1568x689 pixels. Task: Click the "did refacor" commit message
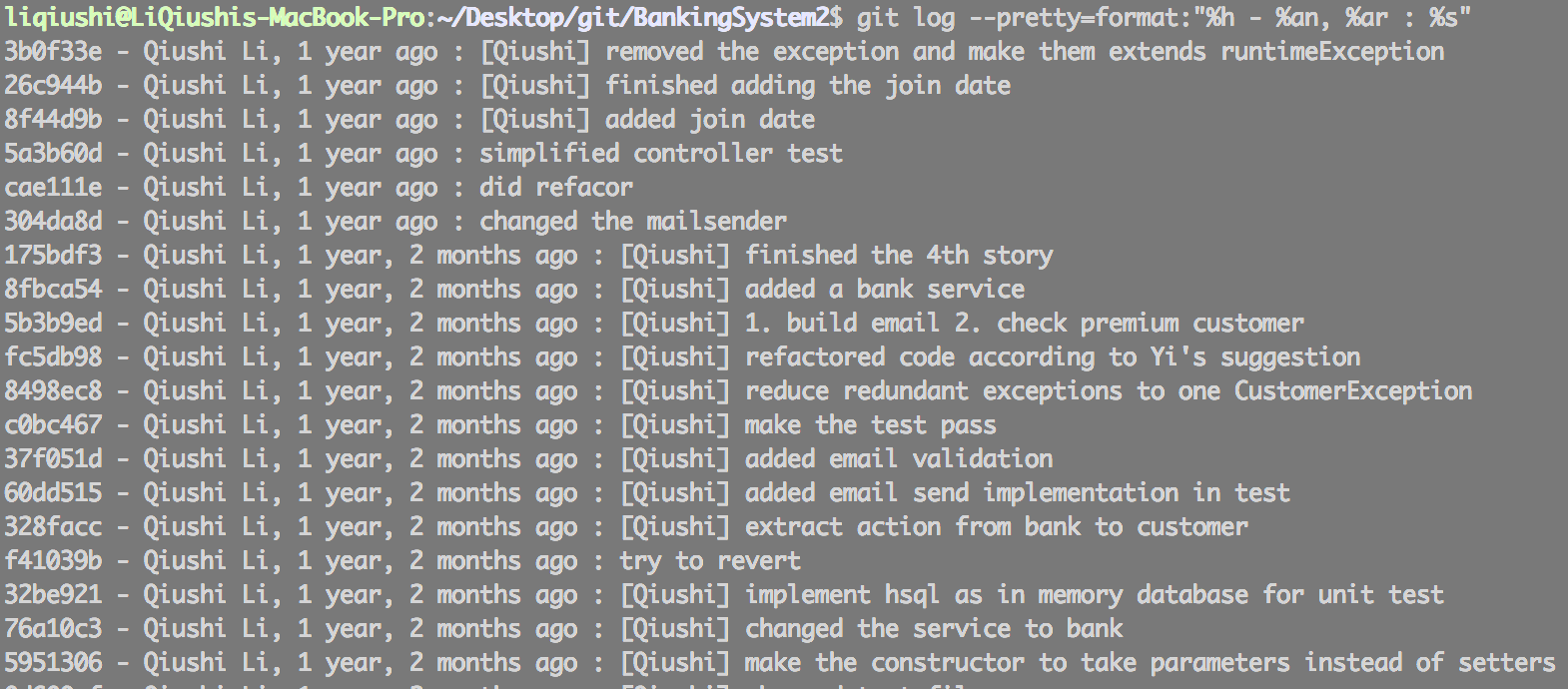point(555,188)
